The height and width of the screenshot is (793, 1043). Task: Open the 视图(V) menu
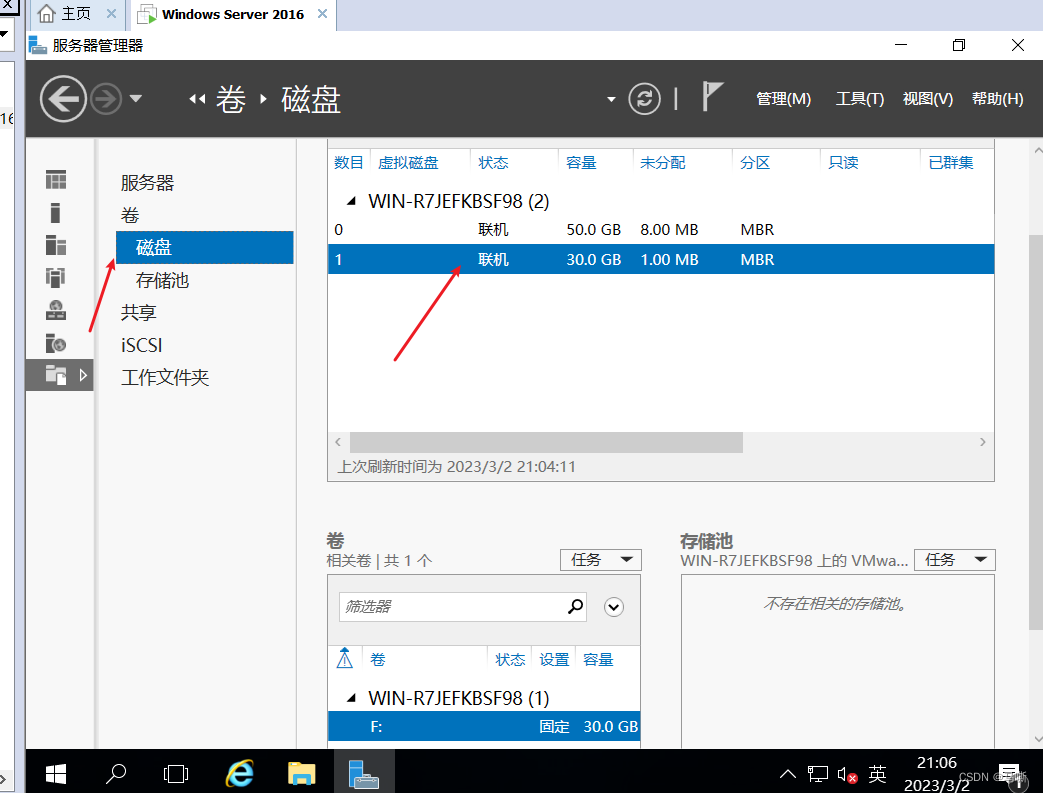927,99
